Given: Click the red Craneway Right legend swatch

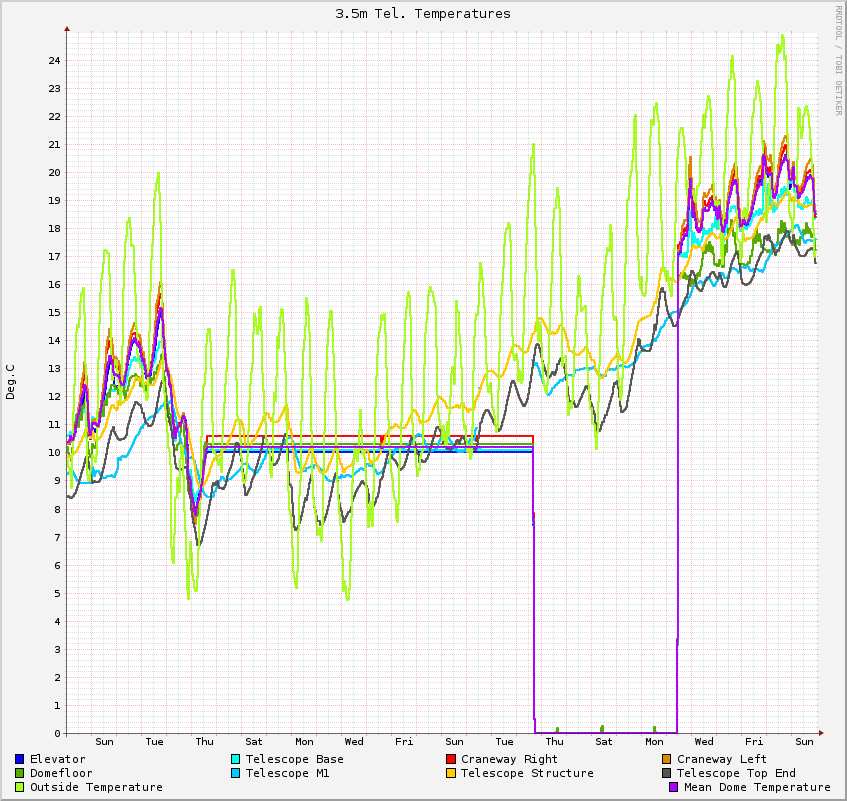Looking at the screenshot, I should 451,759.
